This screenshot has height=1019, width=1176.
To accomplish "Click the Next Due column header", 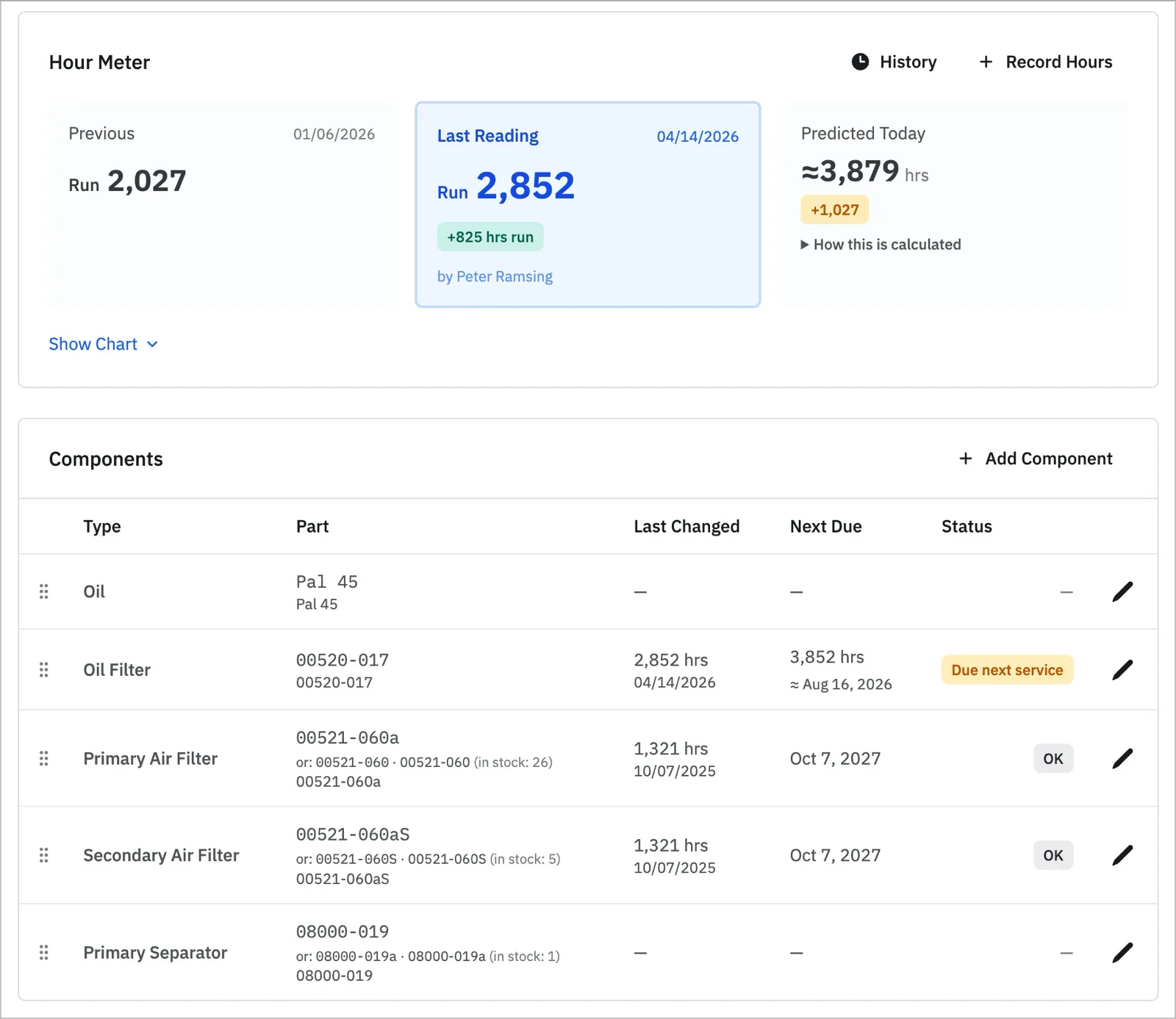I will [x=825, y=527].
